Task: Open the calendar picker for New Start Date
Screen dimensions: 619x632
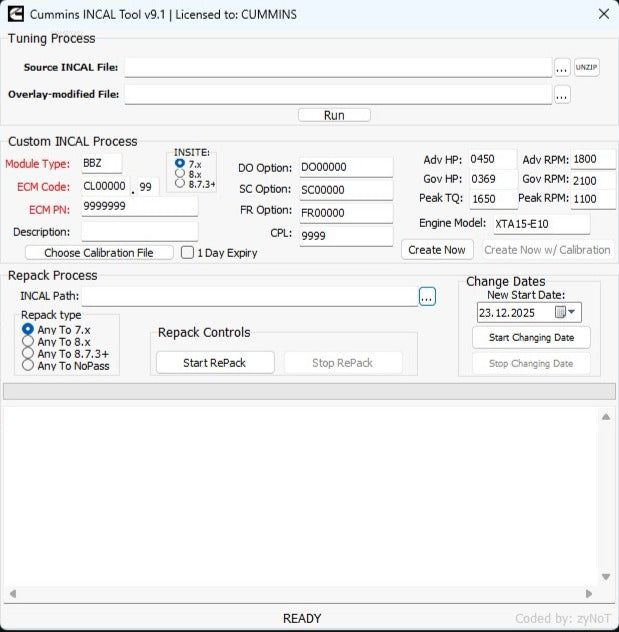Action: coord(566,312)
